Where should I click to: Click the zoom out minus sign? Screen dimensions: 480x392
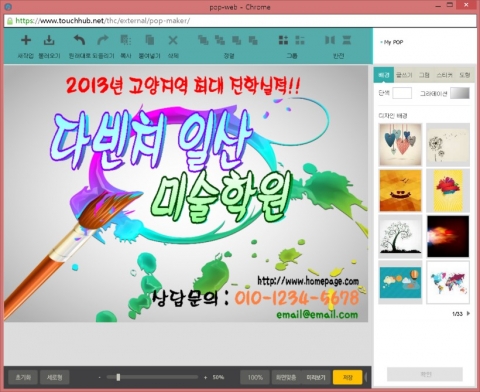click(99, 377)
